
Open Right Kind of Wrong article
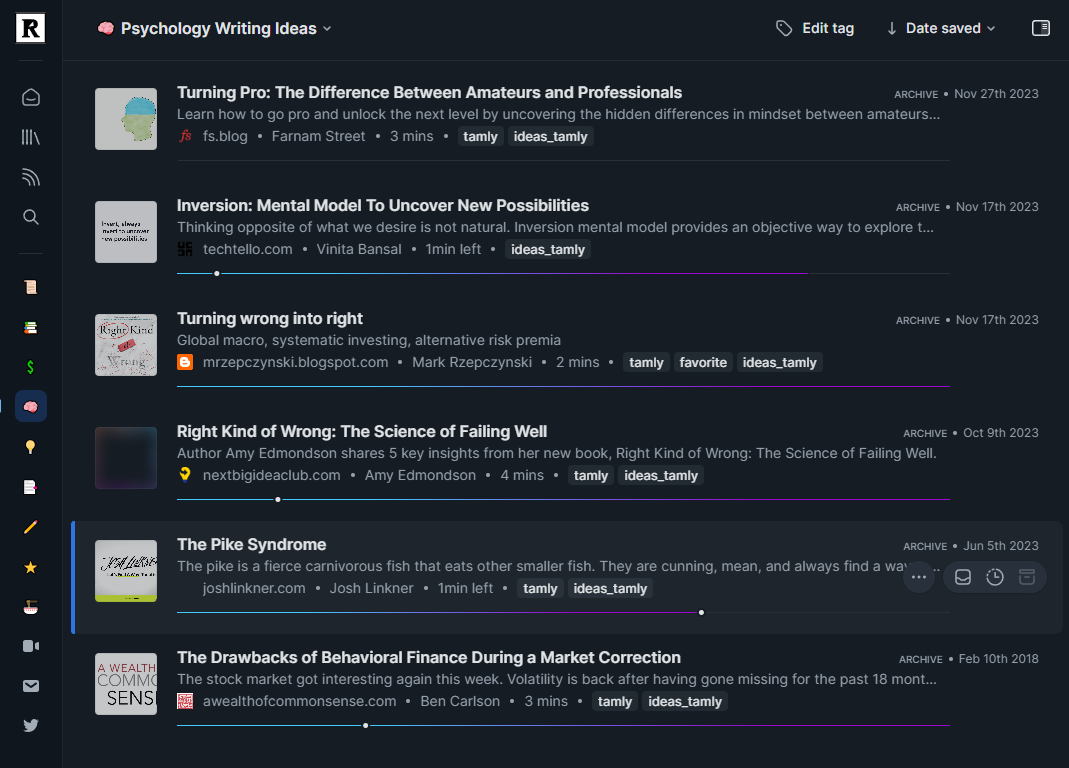361,432
